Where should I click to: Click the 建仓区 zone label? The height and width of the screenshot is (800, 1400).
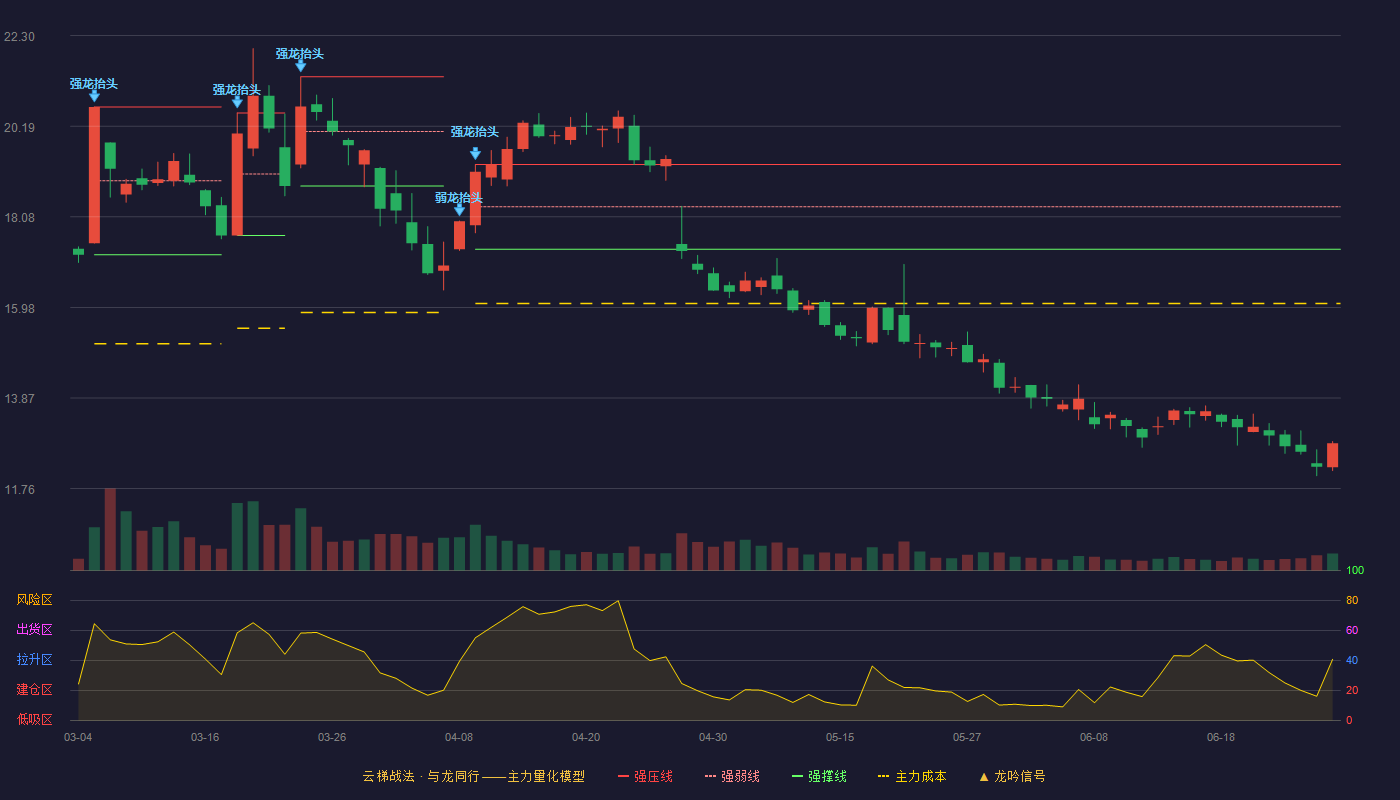point(34,690)
